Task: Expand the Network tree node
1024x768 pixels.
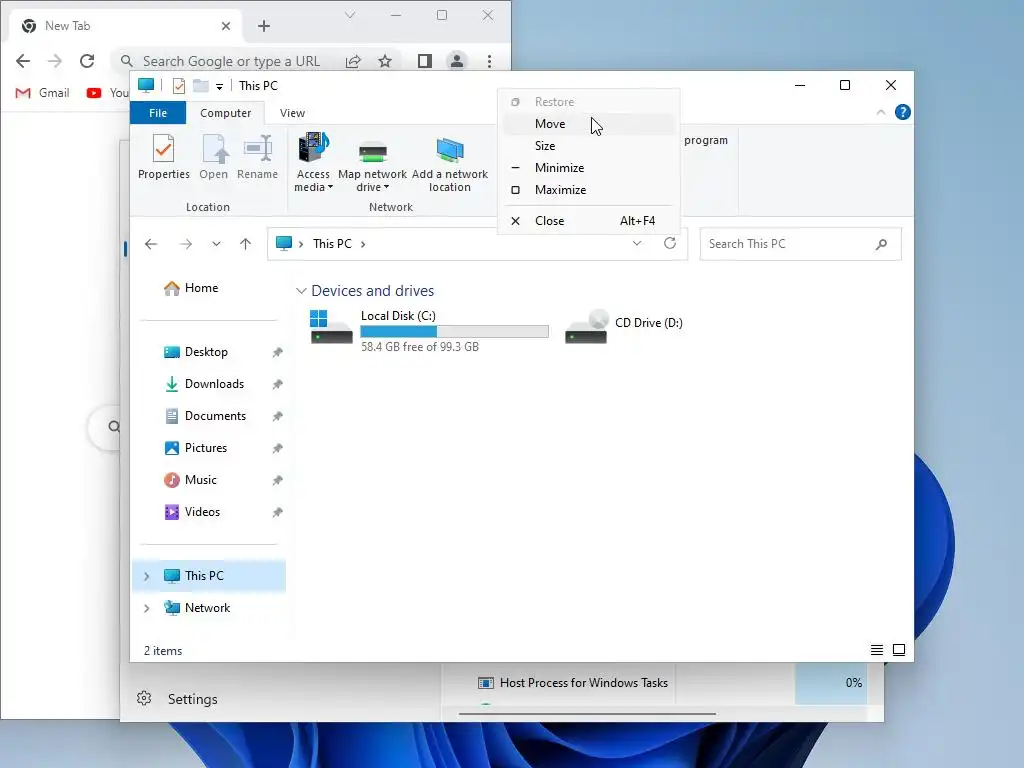Action: [147, 608]
